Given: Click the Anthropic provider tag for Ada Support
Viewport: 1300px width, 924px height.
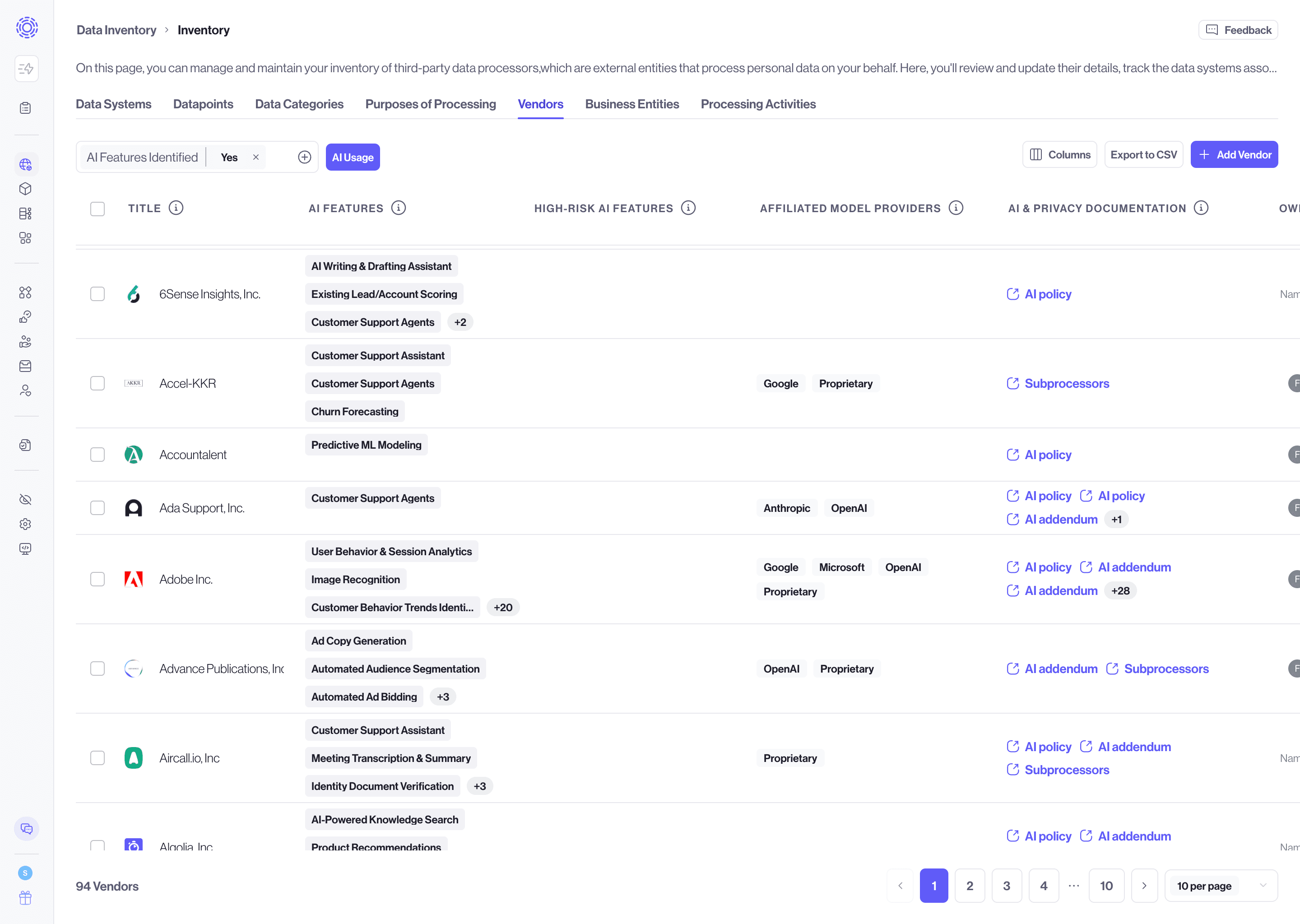Looking at the screenshot, I should (x=787, y=508).
